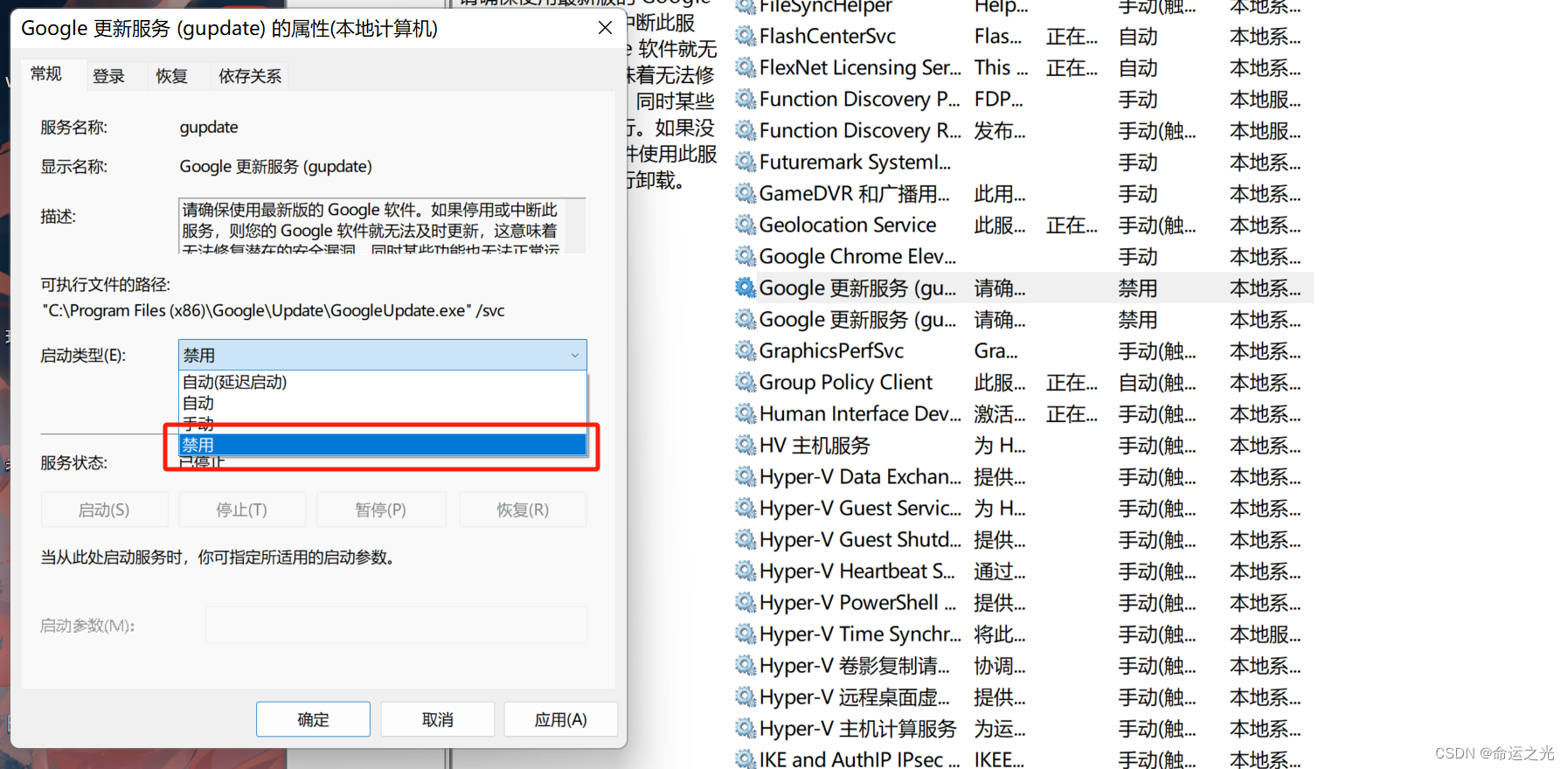
Task: Click gear icon of FlexNet Licensing Service
Action: 745,68
